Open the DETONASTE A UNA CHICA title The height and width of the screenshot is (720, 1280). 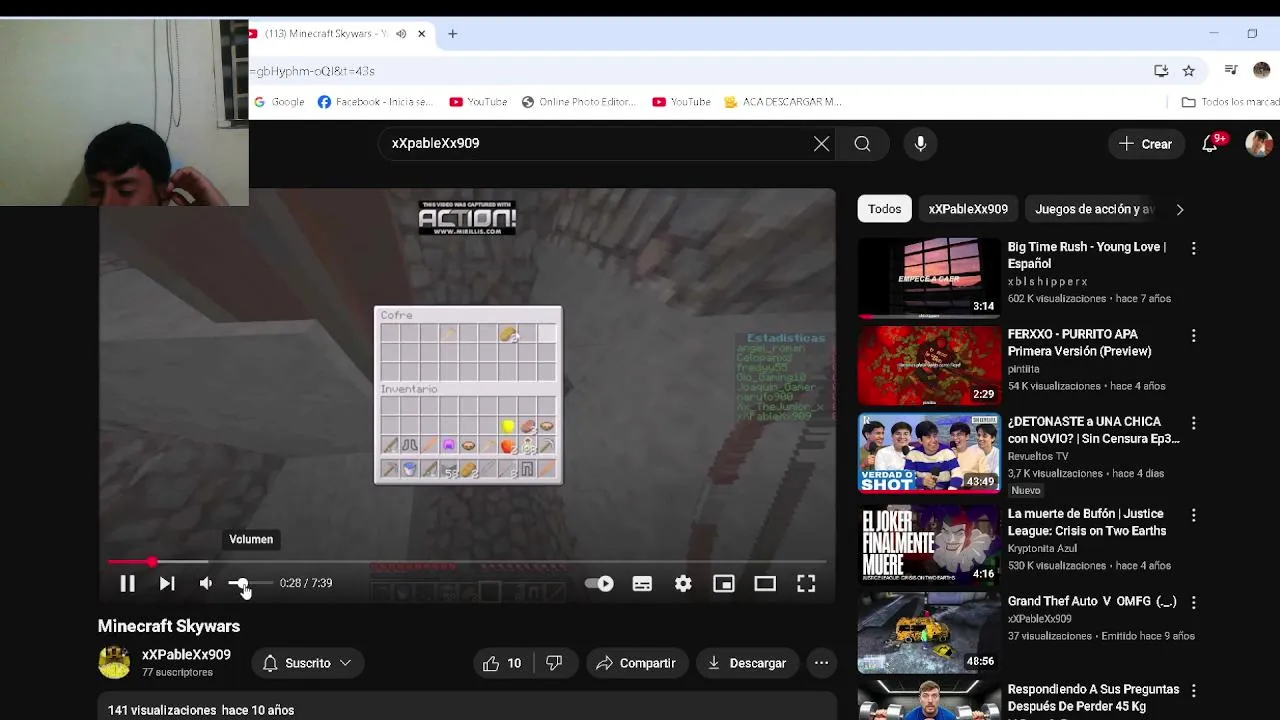point(1093,430)
